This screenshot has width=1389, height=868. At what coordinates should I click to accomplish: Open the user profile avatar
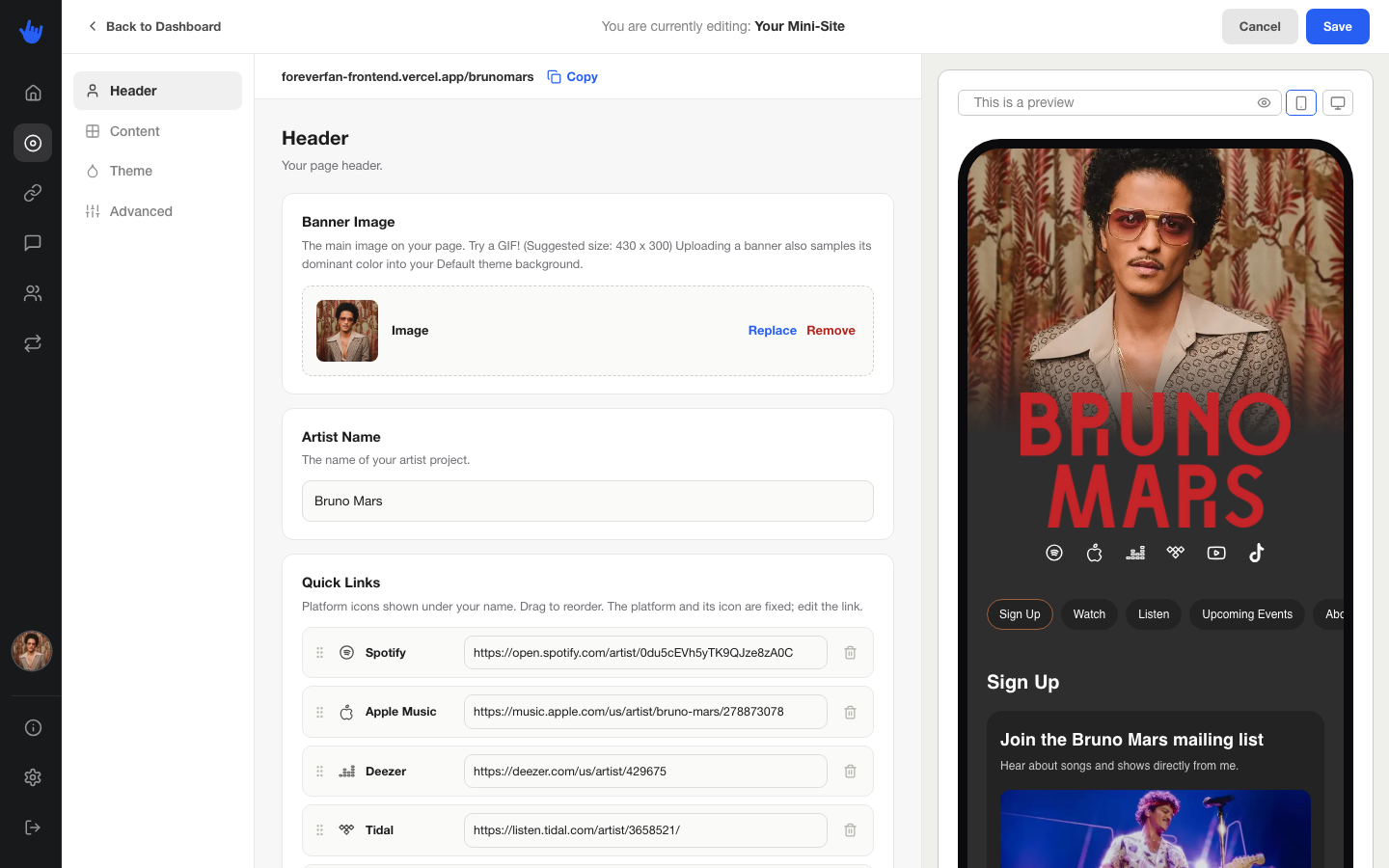[32, 651]
